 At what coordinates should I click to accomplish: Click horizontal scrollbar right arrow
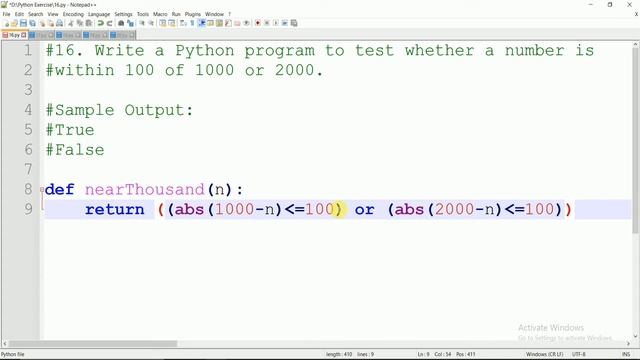[629, 344]
